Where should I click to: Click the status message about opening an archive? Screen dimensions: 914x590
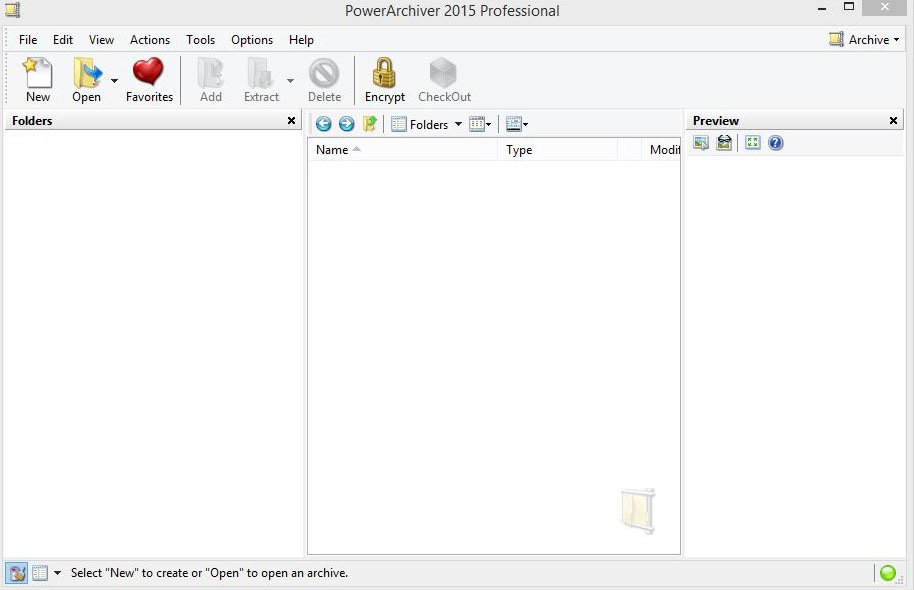click(x=209, y=573)
